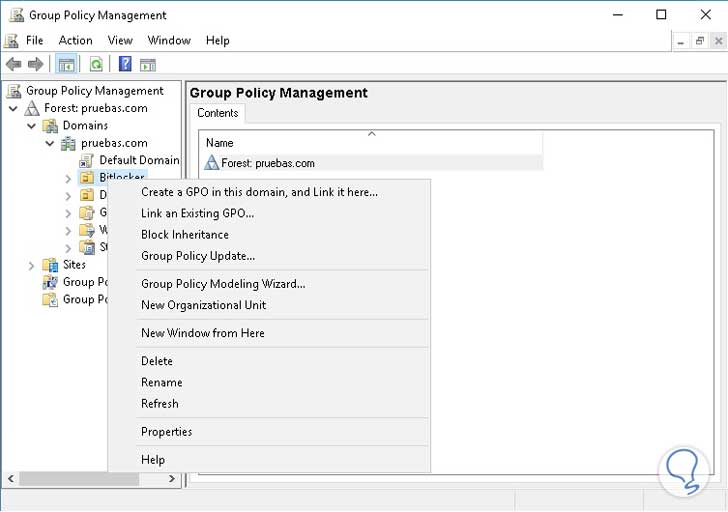Screen dimensions: 728x512
Task: Collapse the Domains tree node
Action: 31,126
